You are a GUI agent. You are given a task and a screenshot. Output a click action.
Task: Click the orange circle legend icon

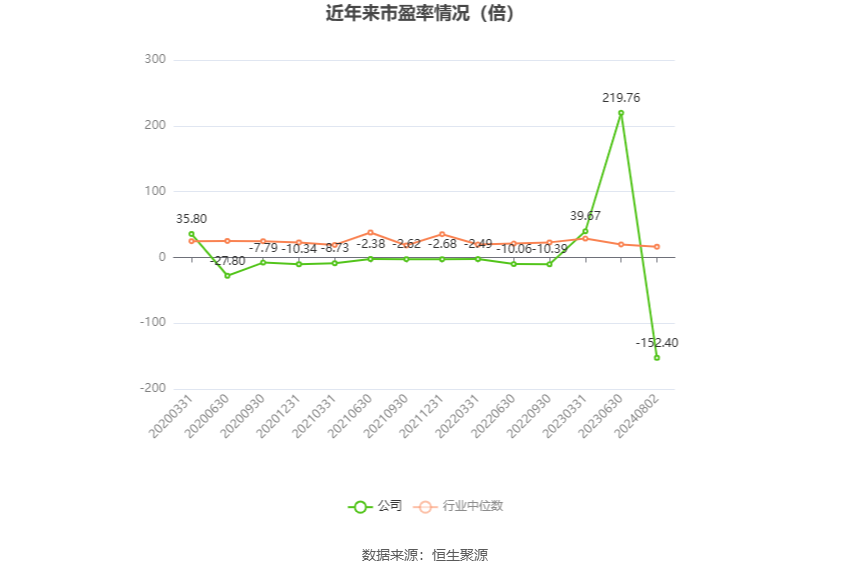(427, 507)
